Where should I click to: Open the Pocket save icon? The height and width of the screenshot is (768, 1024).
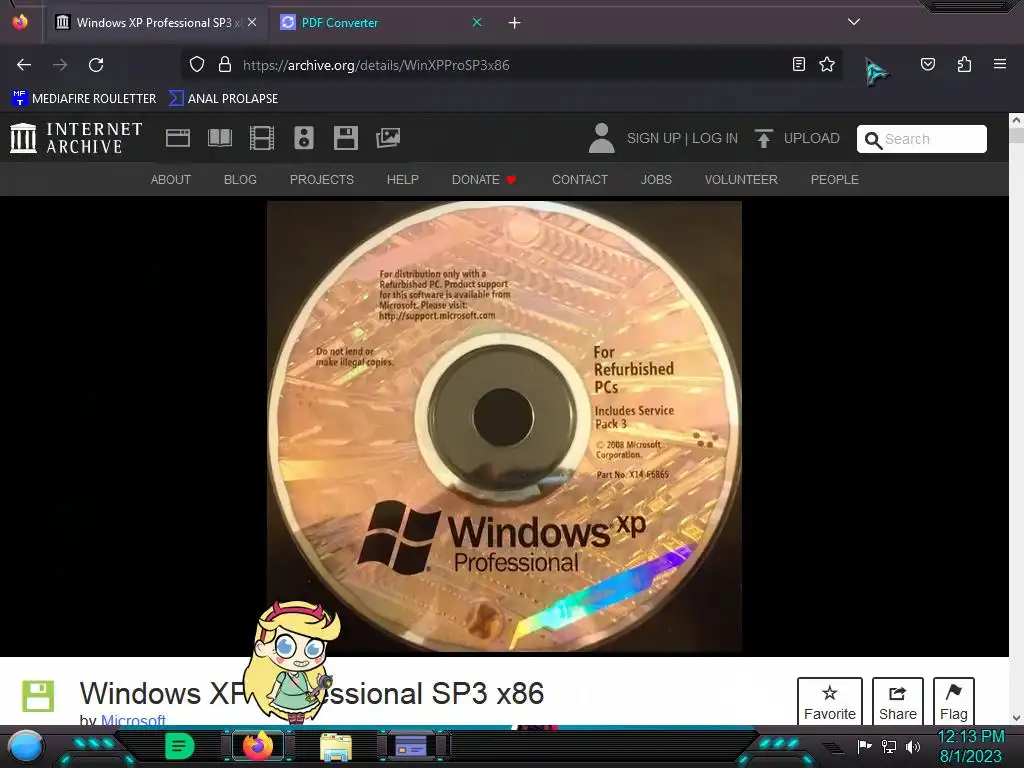click(927, 64)
